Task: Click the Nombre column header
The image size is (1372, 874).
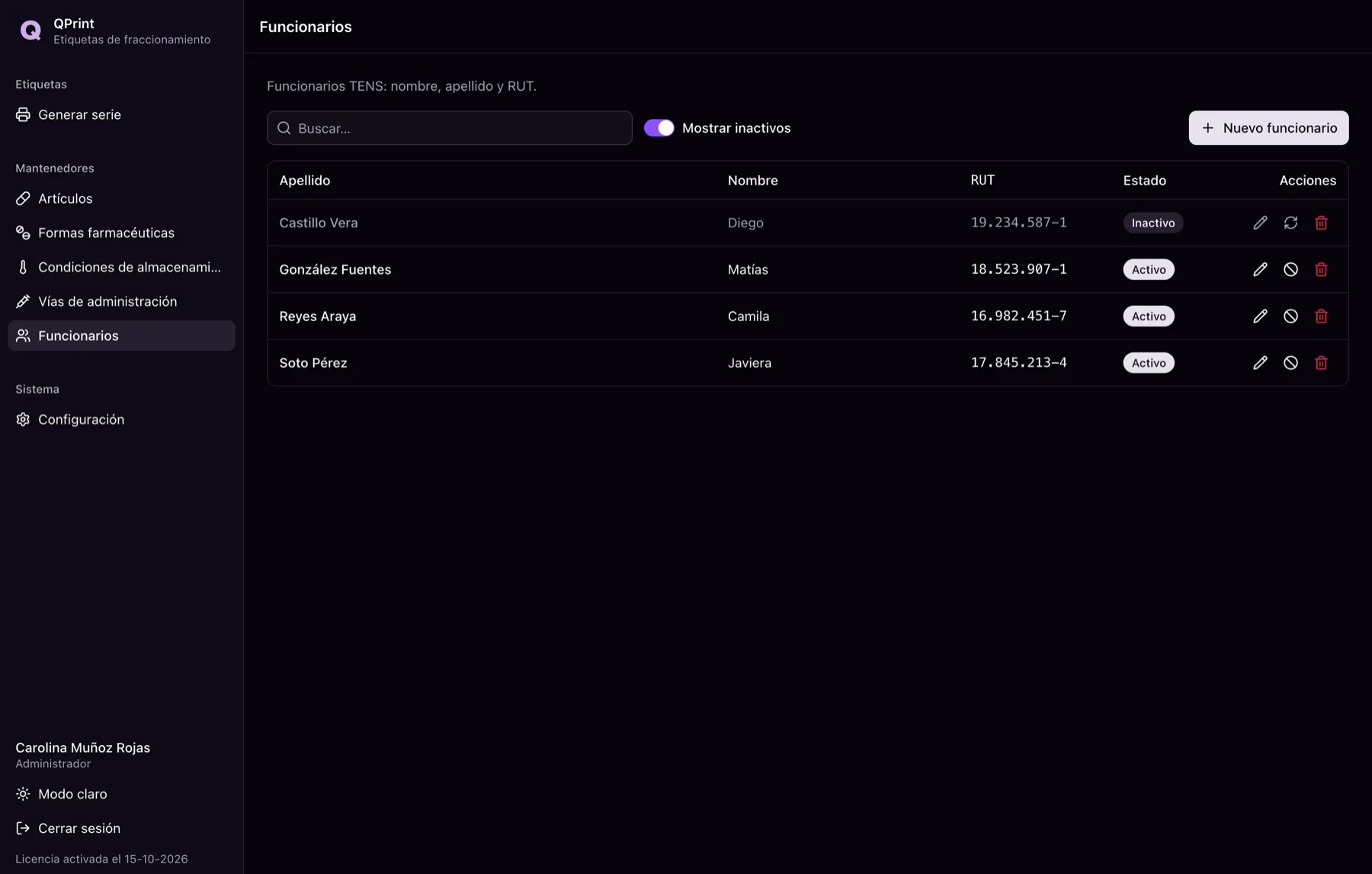Action: click(x=752, y=181)
